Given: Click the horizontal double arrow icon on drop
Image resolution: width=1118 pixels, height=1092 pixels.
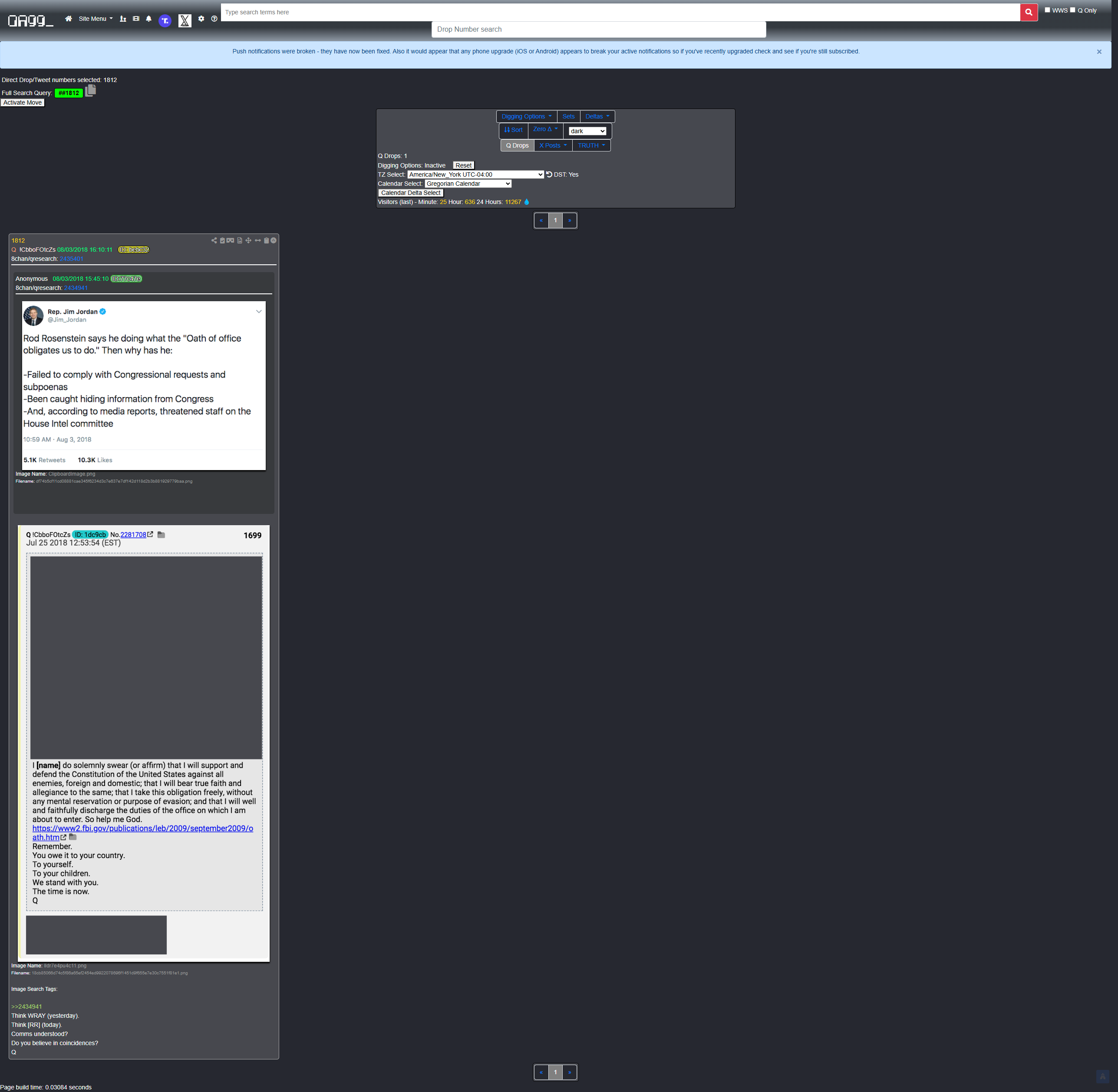Looking at the screenshot, I should click(257, 240).
